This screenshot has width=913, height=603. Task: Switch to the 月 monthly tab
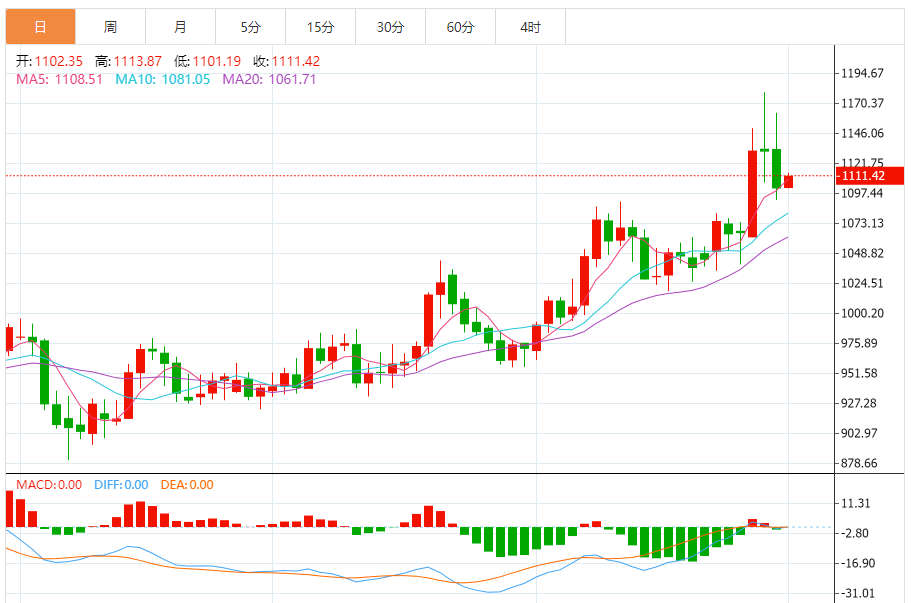click(181, 27)
